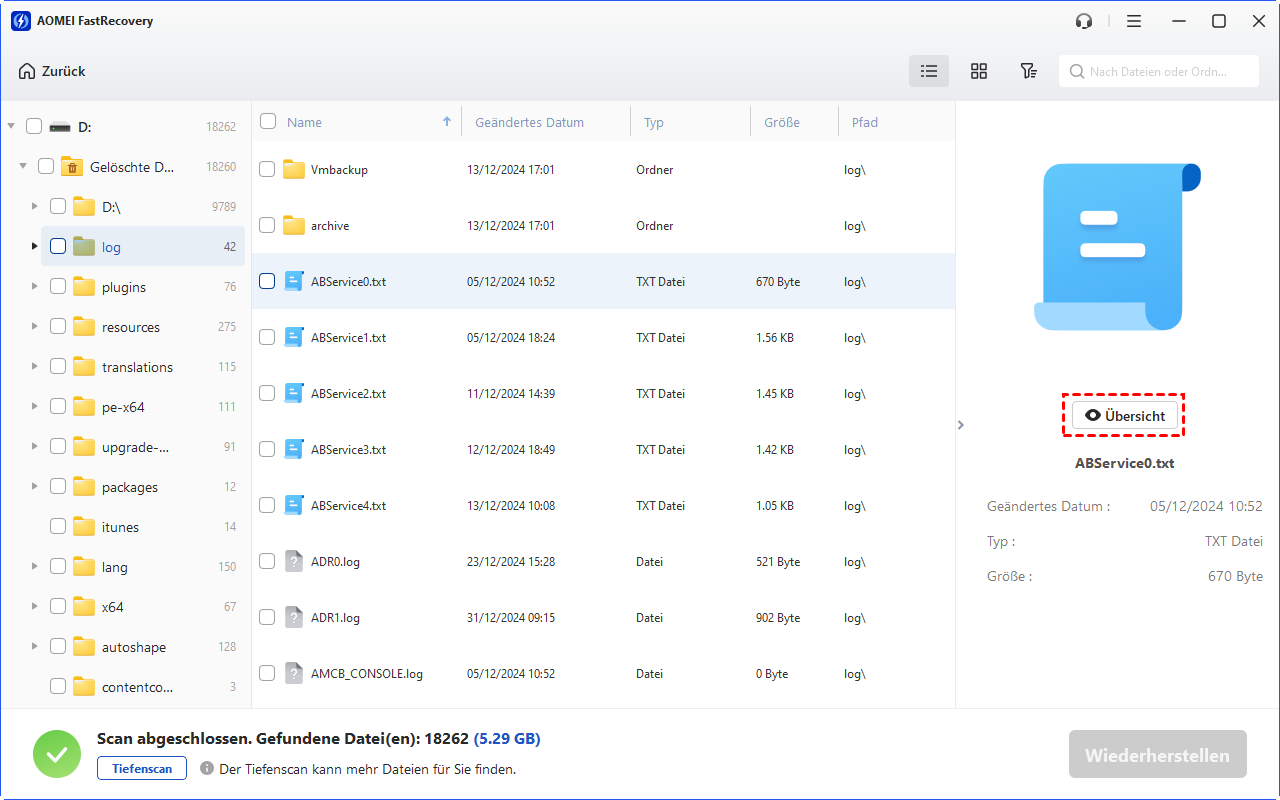Viewport: 1280px width, 800px height.
Task: Sort files by Größe column header
Action: point(781,122)
